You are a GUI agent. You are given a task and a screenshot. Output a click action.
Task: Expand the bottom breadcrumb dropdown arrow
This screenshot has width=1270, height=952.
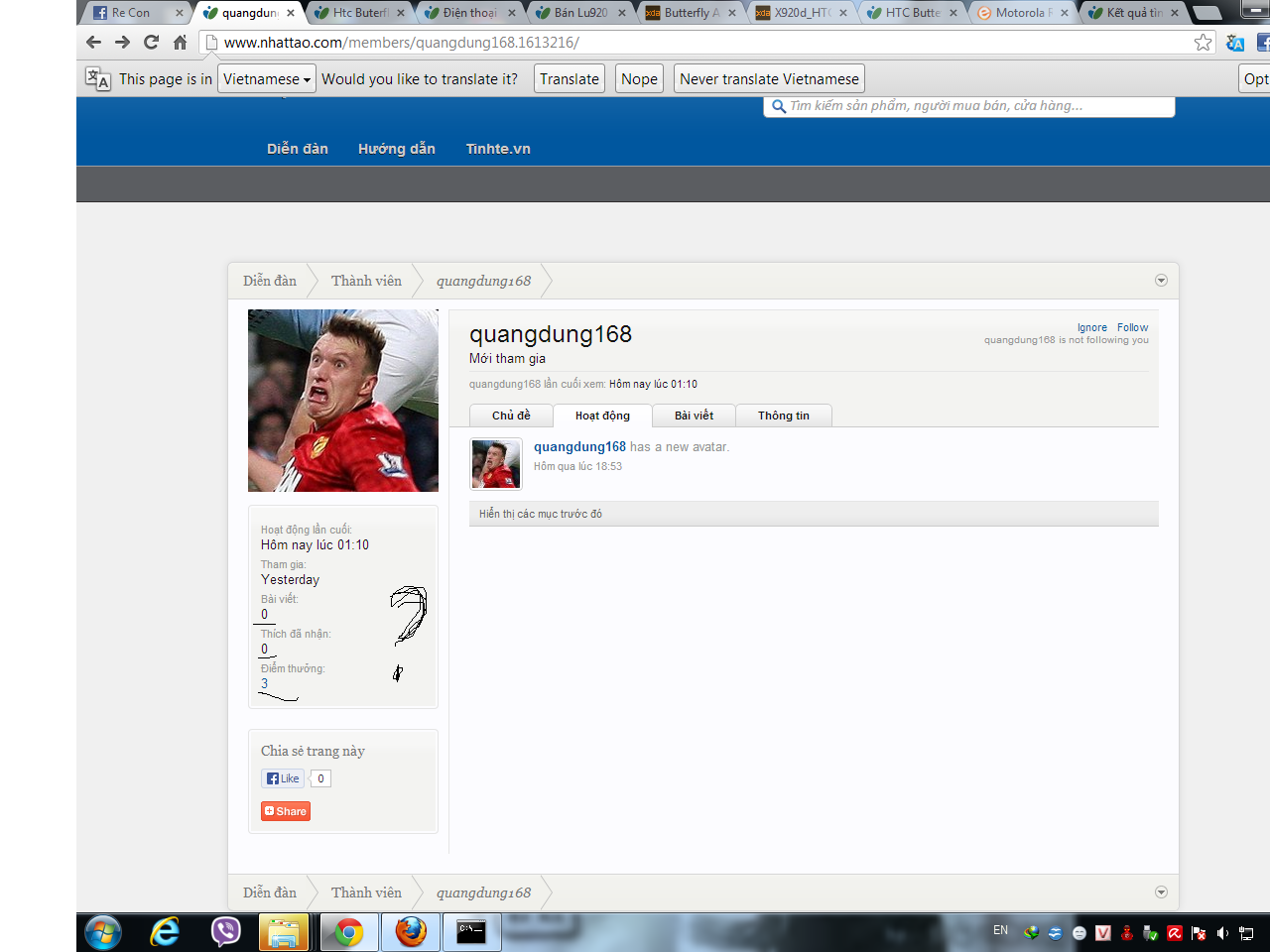pyautogui.click(x=1161, y=892)
